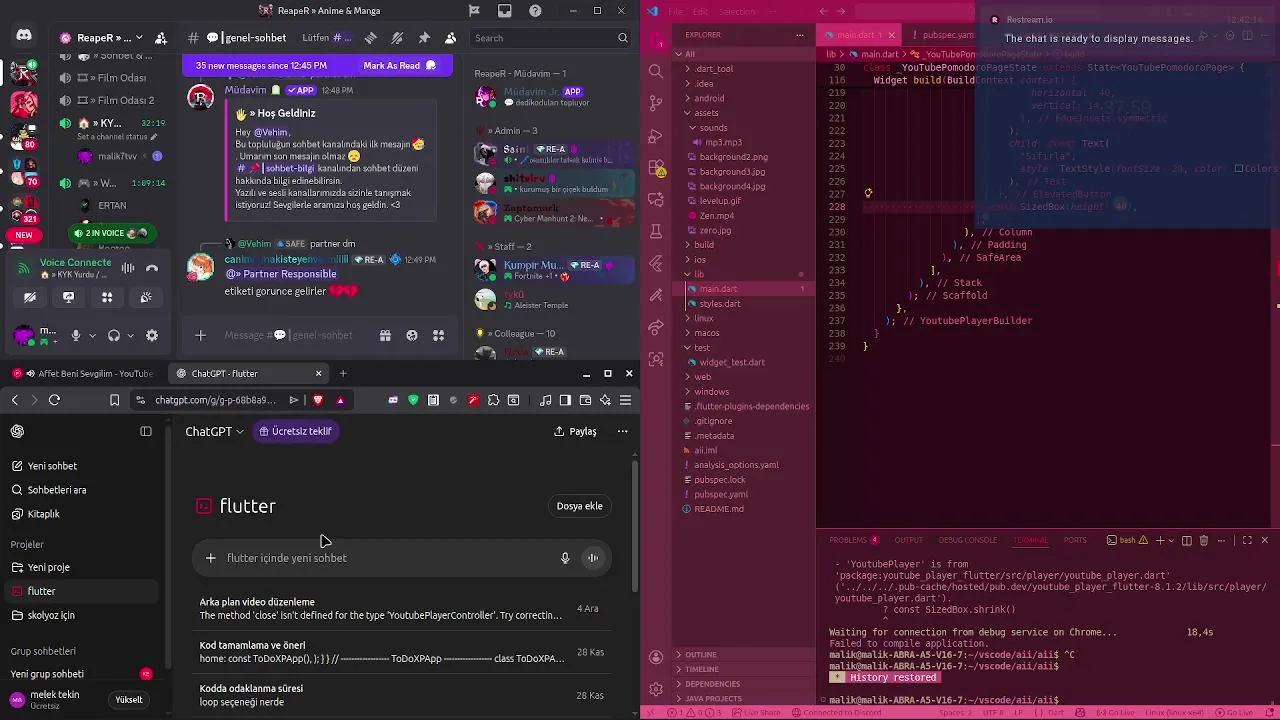
Task: Open Discord gift icon in message bar
Action: pos(385,336)
